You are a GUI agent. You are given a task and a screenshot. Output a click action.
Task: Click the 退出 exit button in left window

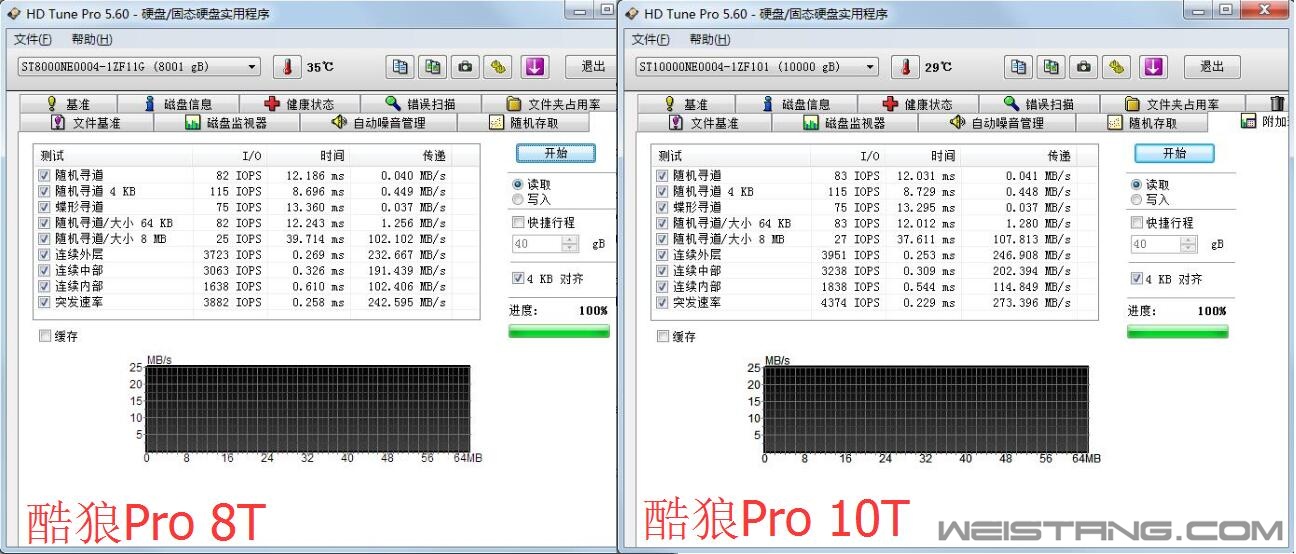coord(593,67)
